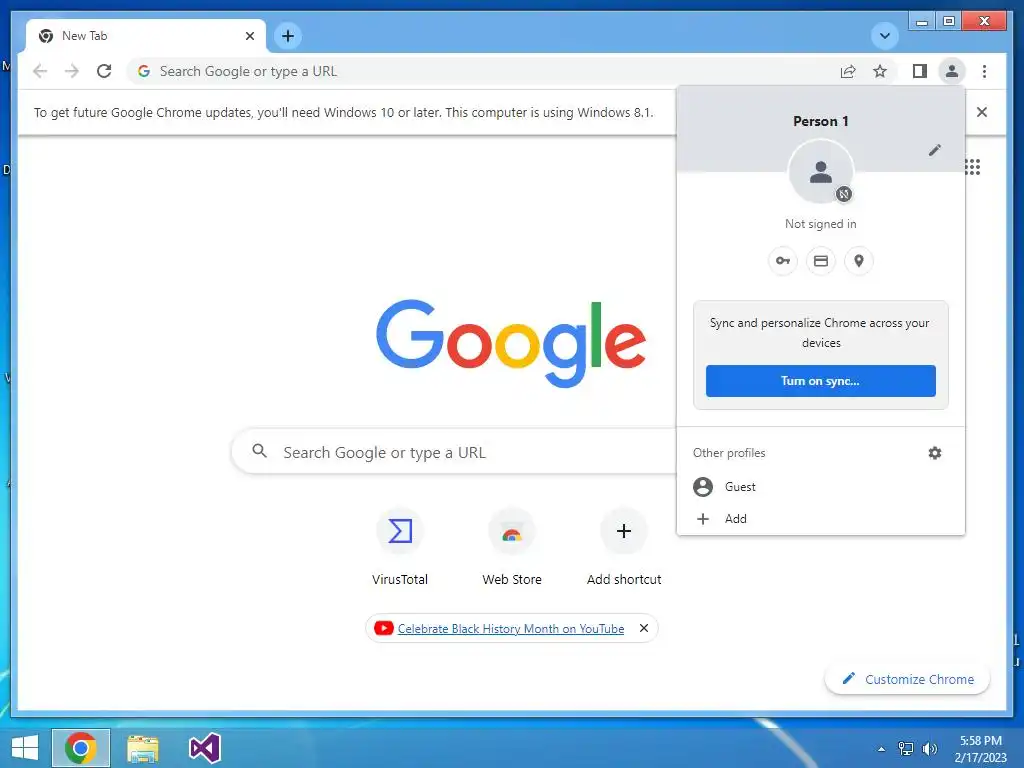The width and height of the screenshot is (1024, 768).
Task: Dismiss the Windows update infobar
Action: click(982, 112)
